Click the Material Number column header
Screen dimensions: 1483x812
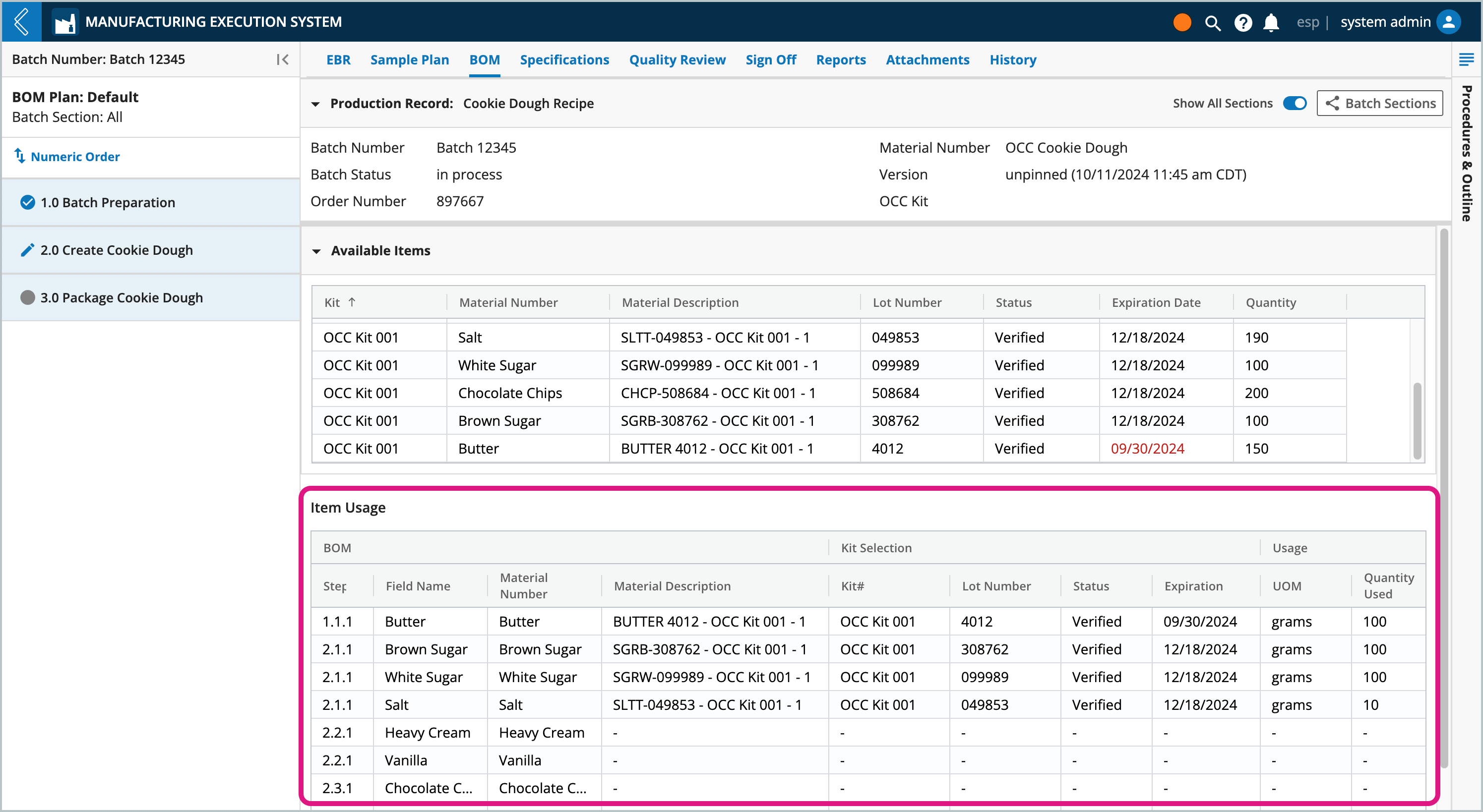point(508,302)
